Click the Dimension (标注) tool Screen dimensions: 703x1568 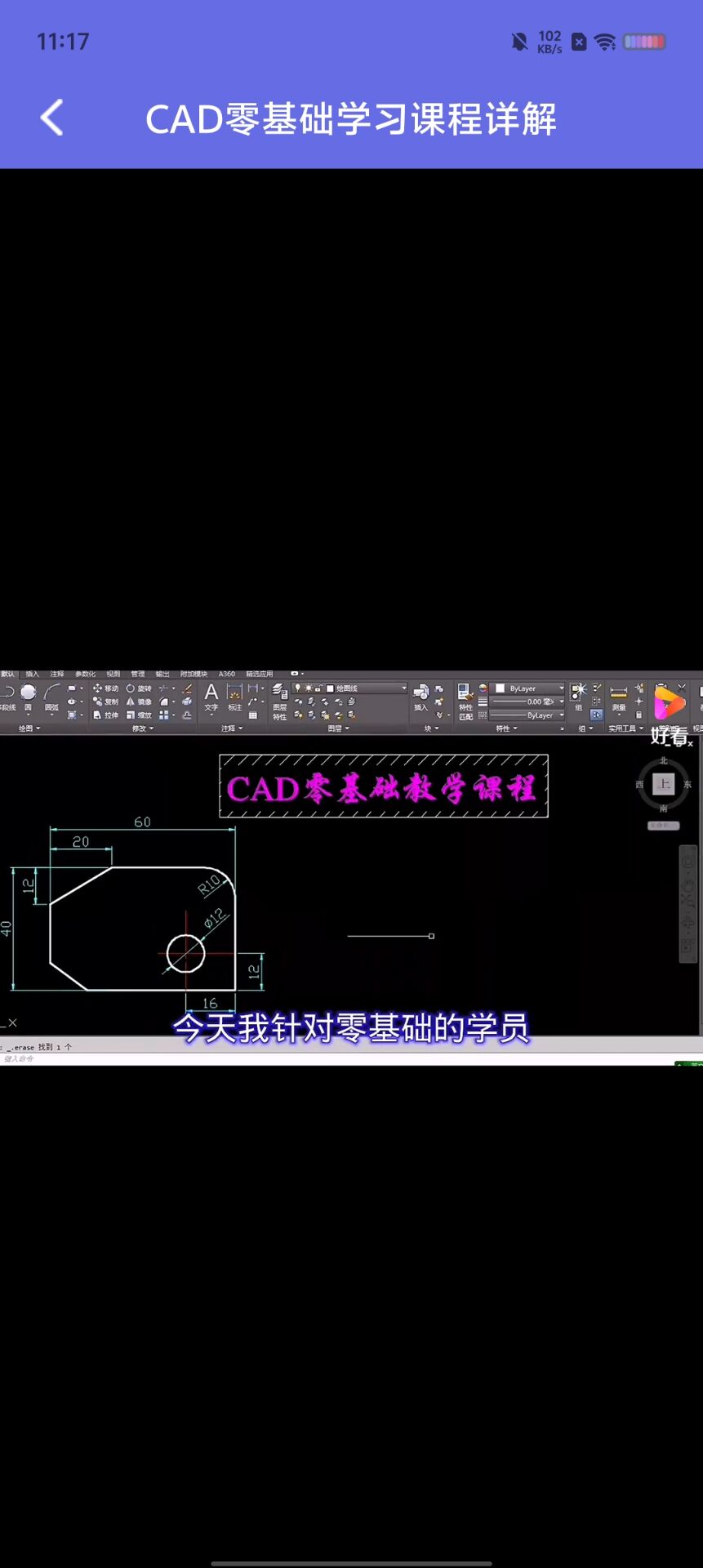234,697
